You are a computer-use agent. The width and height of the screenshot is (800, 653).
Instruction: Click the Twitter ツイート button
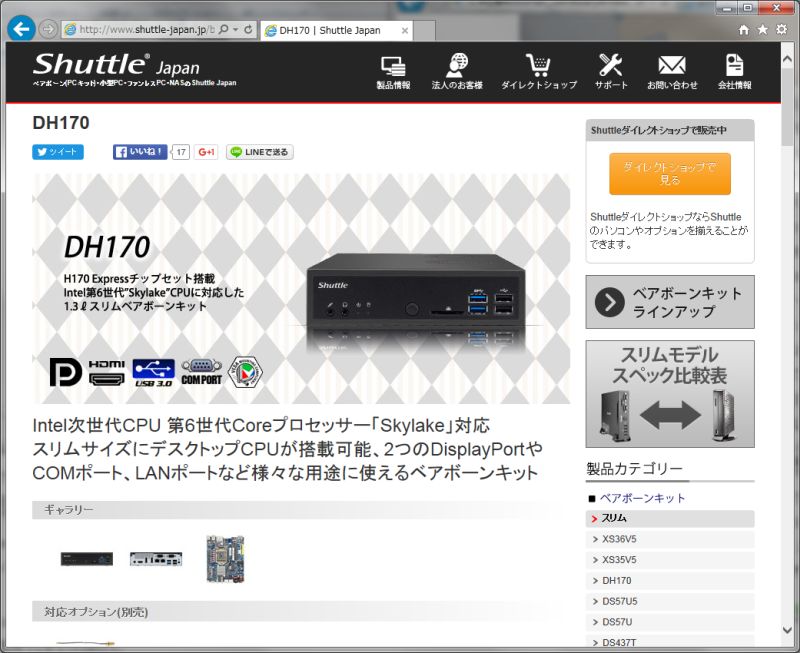[x=58, y=152]
